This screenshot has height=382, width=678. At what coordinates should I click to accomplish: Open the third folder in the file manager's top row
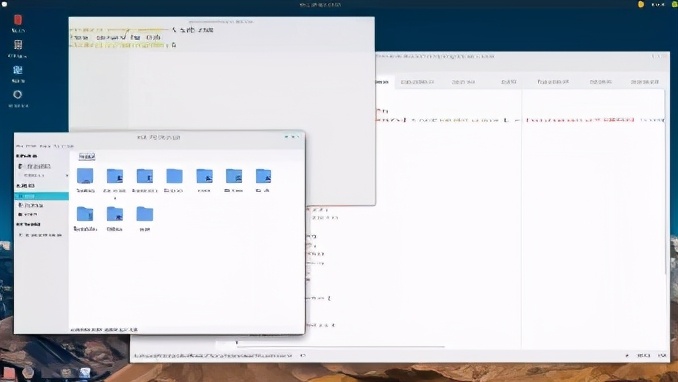point(145,176)
